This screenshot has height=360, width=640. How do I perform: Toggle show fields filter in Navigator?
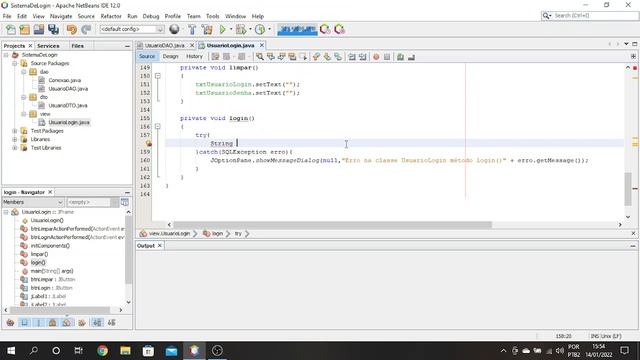(24, 323)
